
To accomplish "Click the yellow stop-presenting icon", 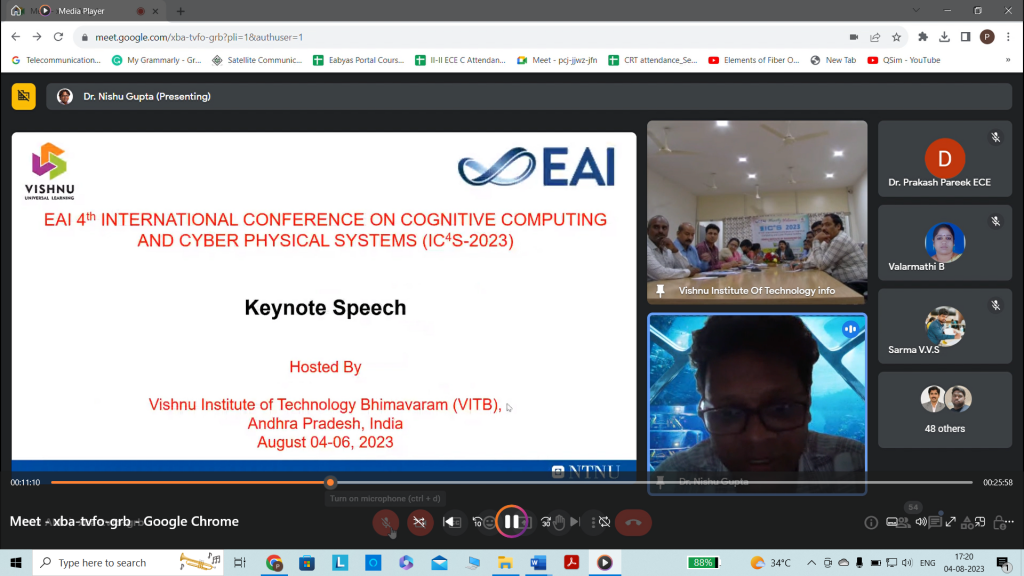I will click(x=24, y=97).
